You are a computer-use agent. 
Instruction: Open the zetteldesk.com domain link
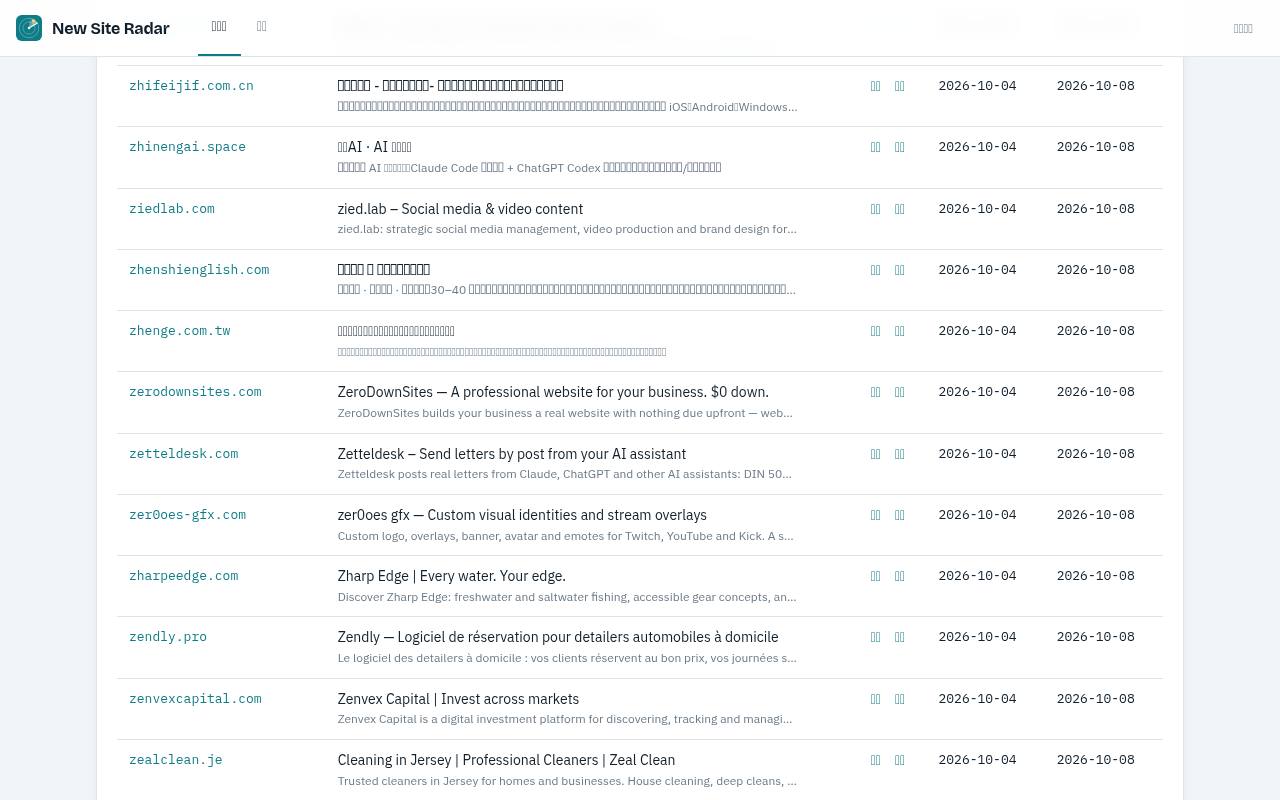[x=184, y=454]
